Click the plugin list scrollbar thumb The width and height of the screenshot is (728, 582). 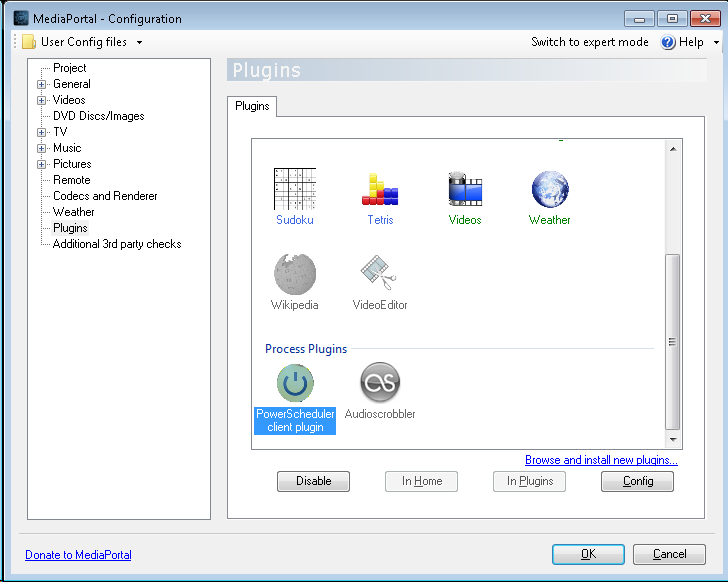(673, 342)
